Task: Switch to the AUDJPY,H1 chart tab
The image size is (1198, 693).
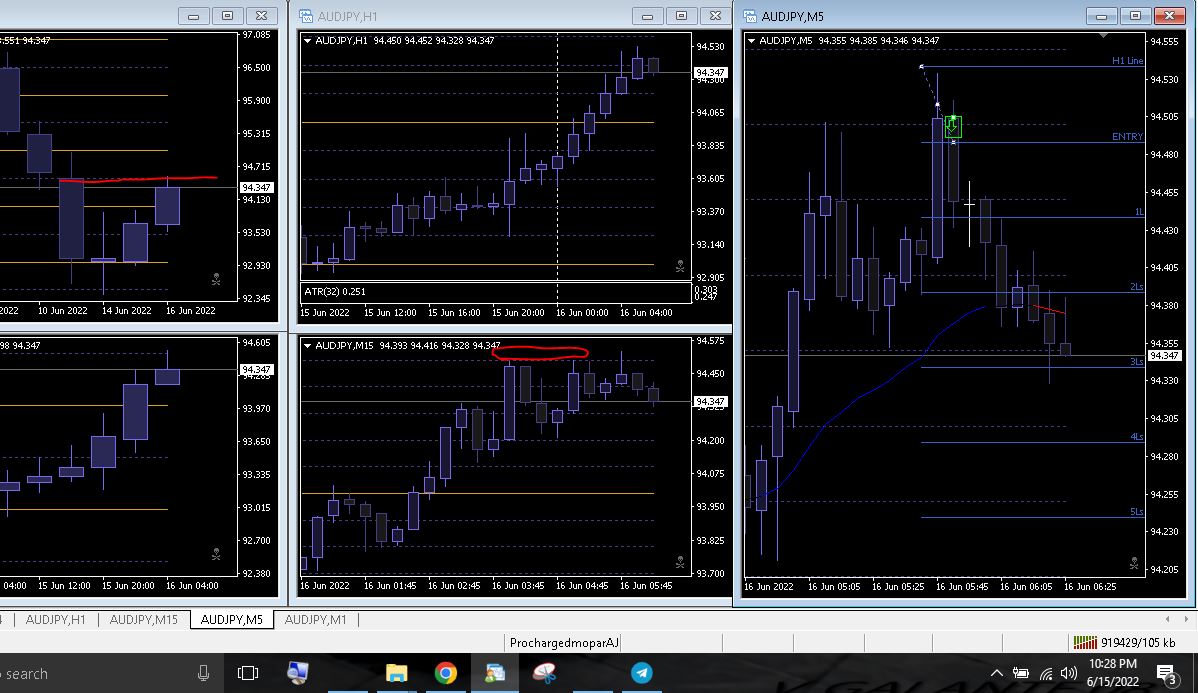Action: (x=56, y=620)
